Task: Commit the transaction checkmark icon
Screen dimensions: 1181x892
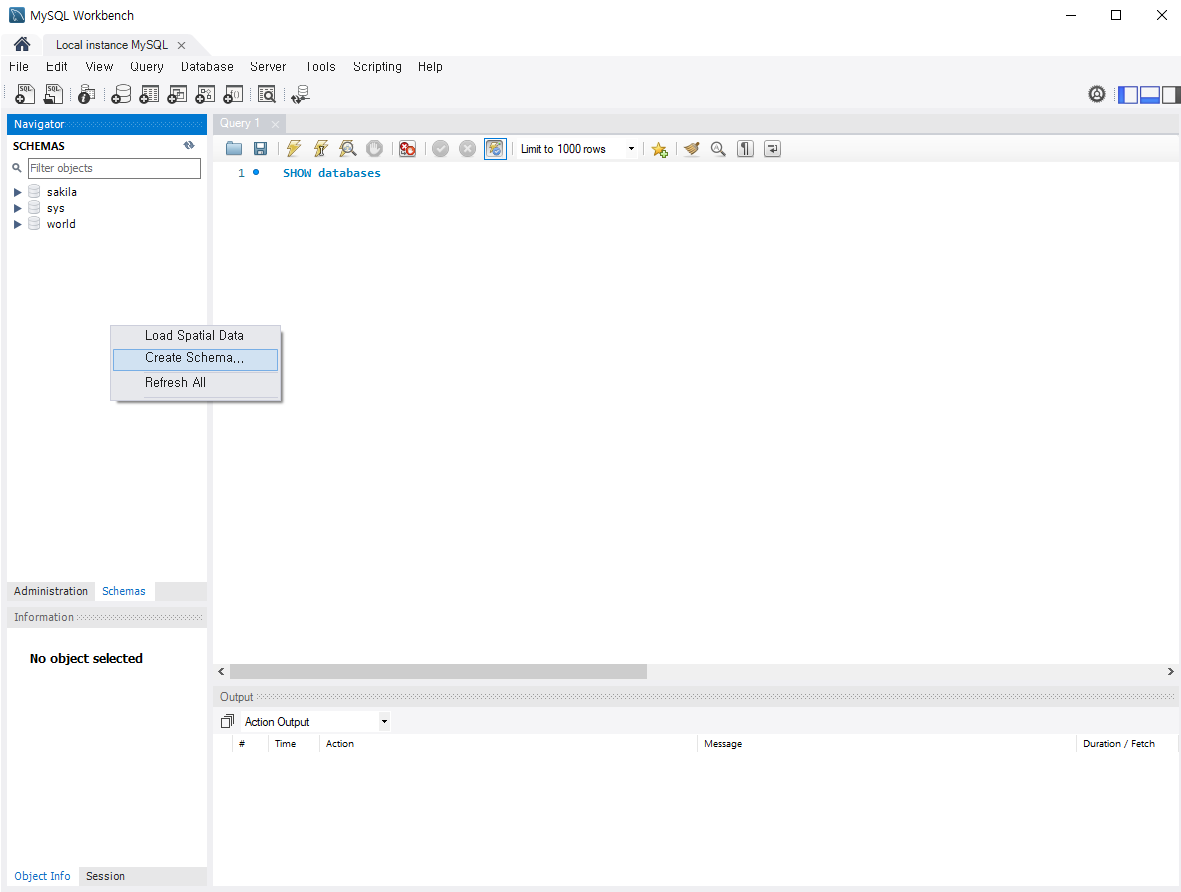Action: coord(441,148)
